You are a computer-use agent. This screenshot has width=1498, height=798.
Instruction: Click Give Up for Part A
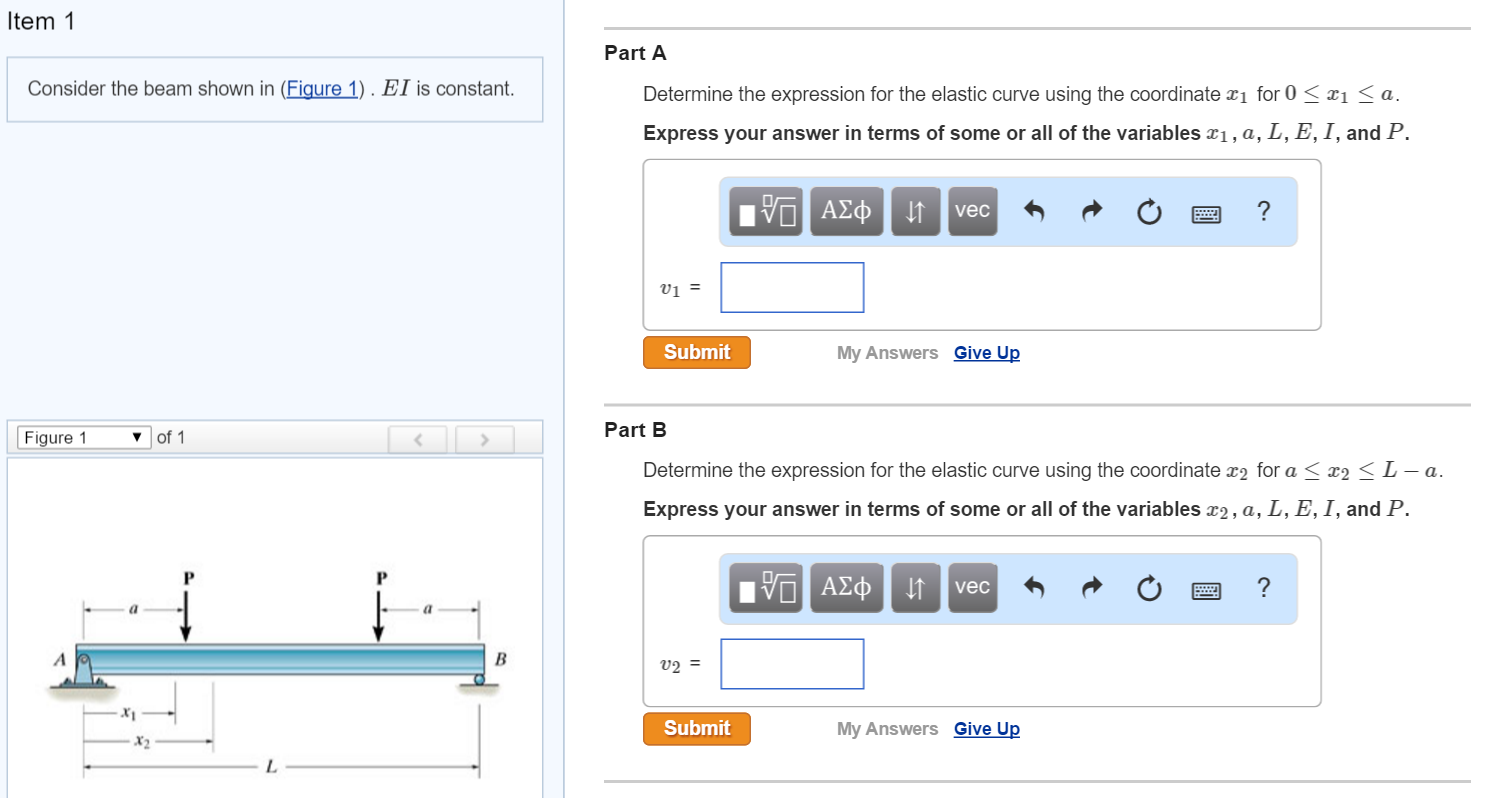[986, 352]
